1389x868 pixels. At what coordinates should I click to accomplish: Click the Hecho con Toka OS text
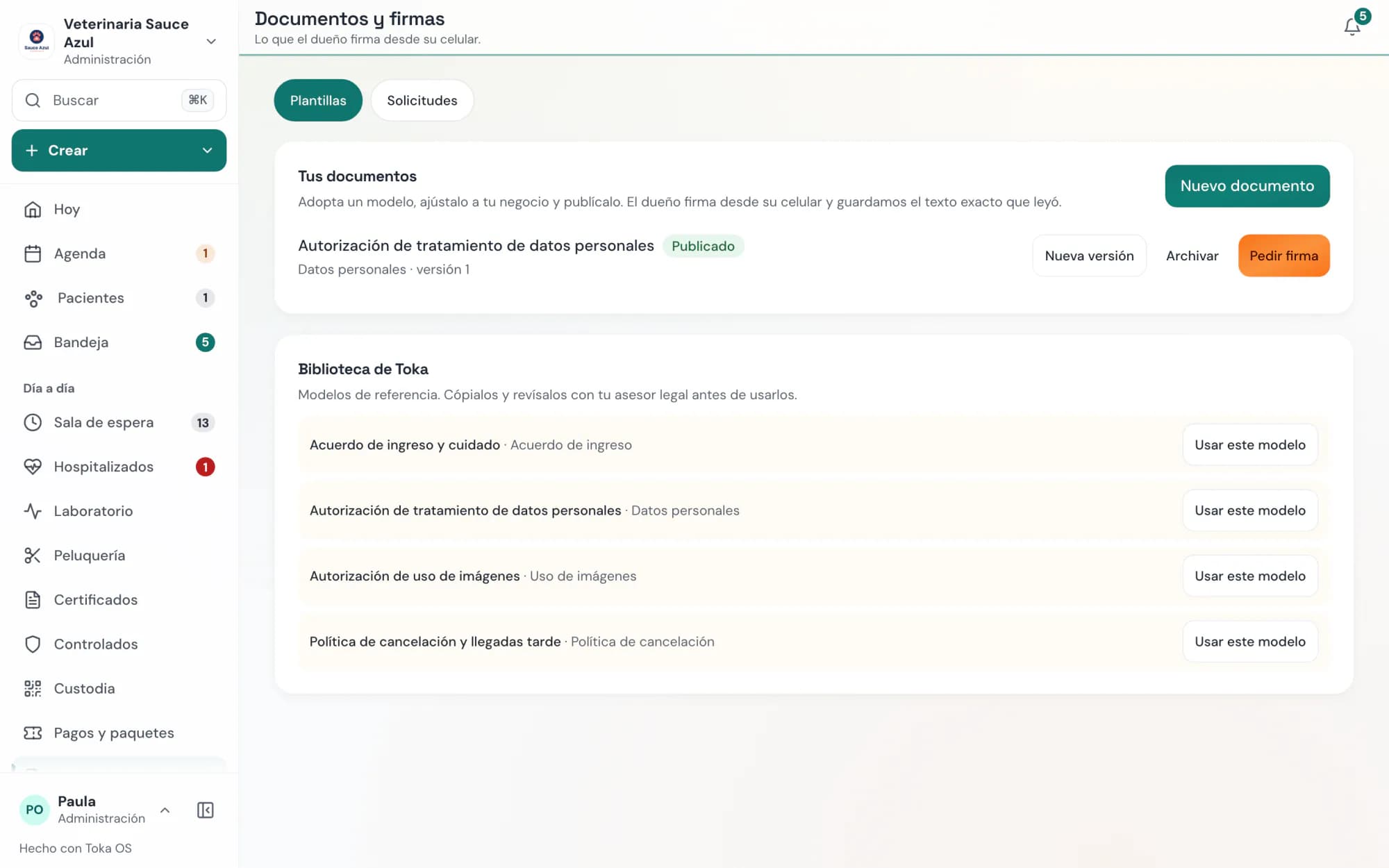75,848
